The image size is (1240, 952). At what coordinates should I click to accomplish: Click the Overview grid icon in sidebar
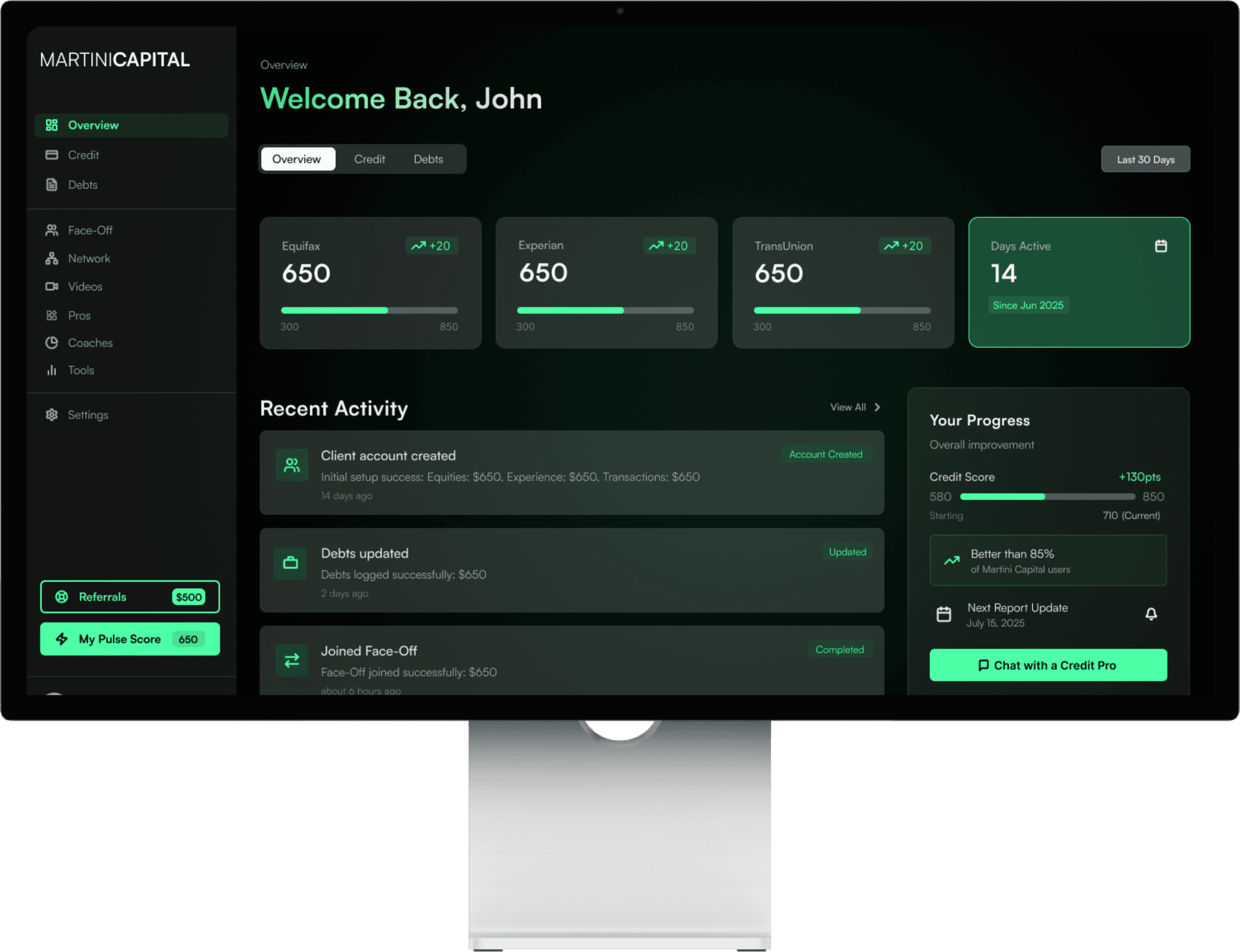(x=52, y=125)
